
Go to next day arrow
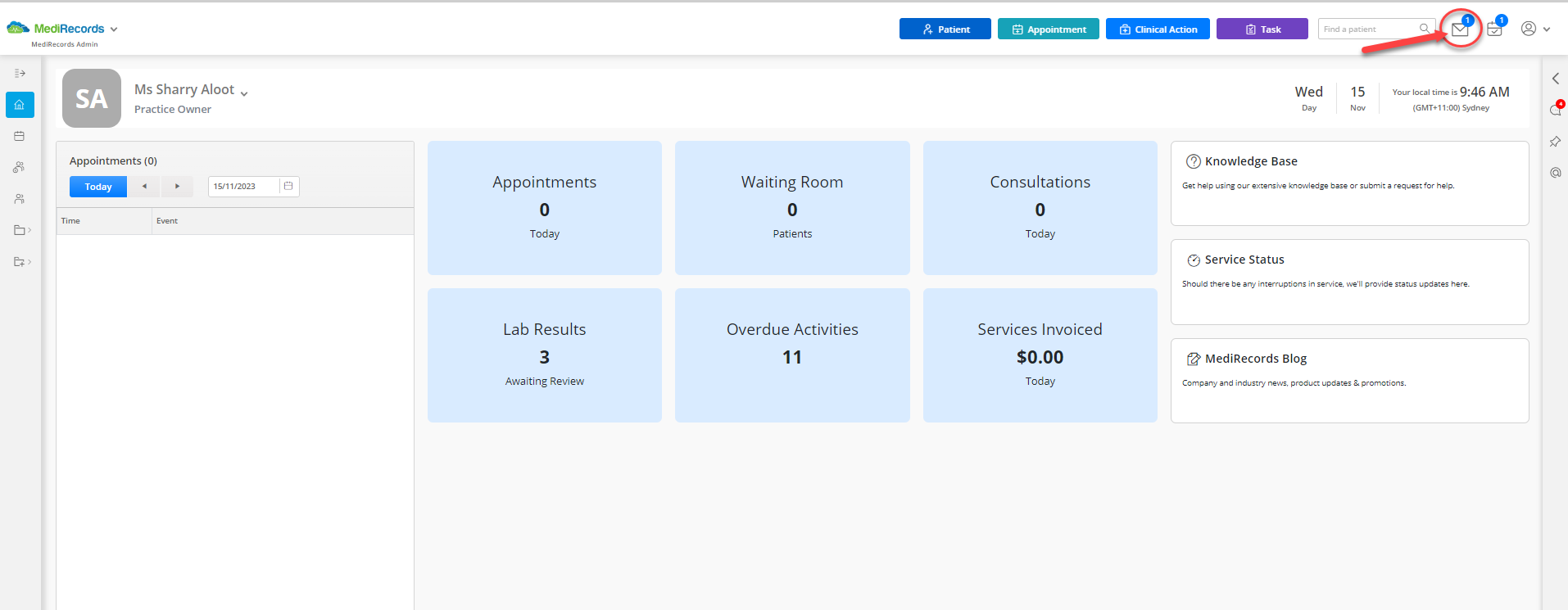click(177, 187)
